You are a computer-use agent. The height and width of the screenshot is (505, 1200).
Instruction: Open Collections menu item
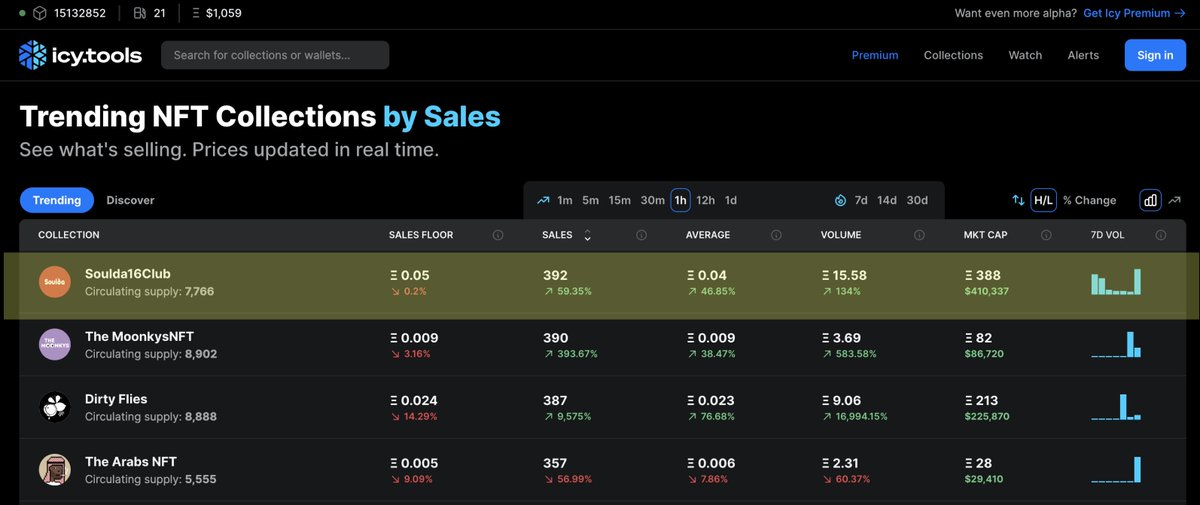coord(953,55)
